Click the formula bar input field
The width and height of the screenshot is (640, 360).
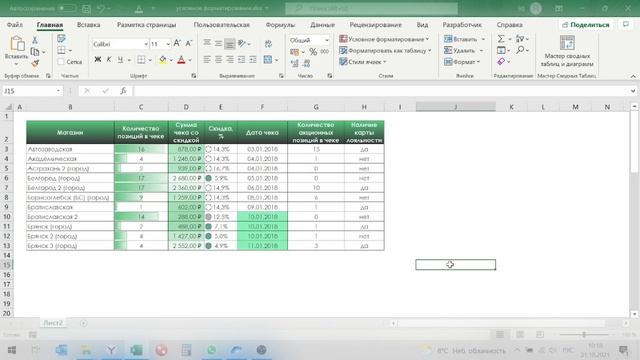point(381,91)
